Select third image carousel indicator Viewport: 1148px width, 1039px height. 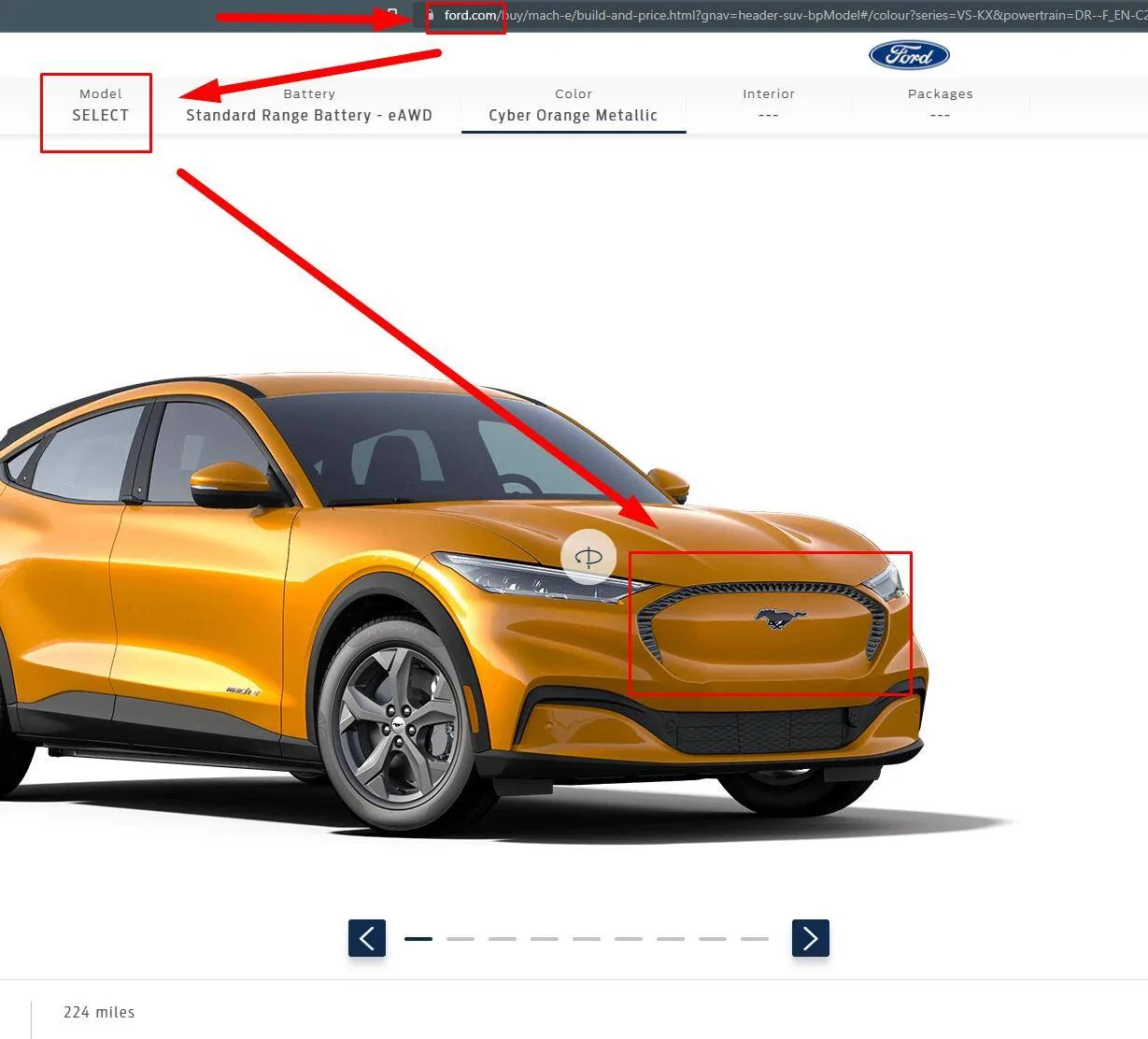pos(503,939)
